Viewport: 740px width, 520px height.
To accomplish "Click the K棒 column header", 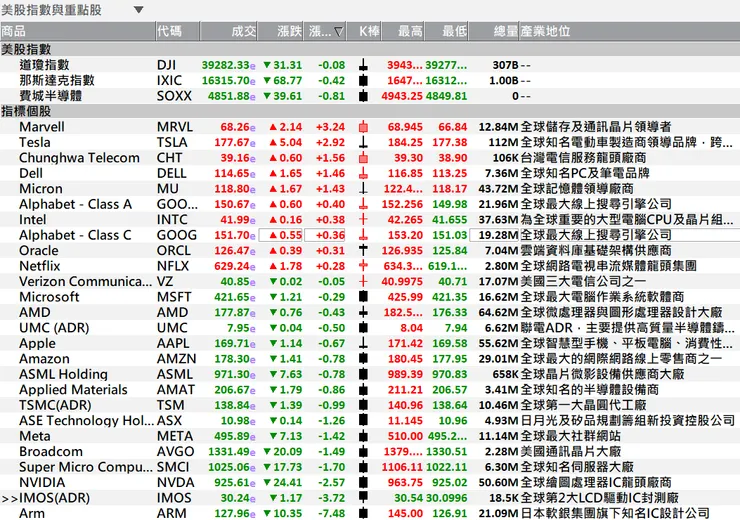I will tap(365, 32).
